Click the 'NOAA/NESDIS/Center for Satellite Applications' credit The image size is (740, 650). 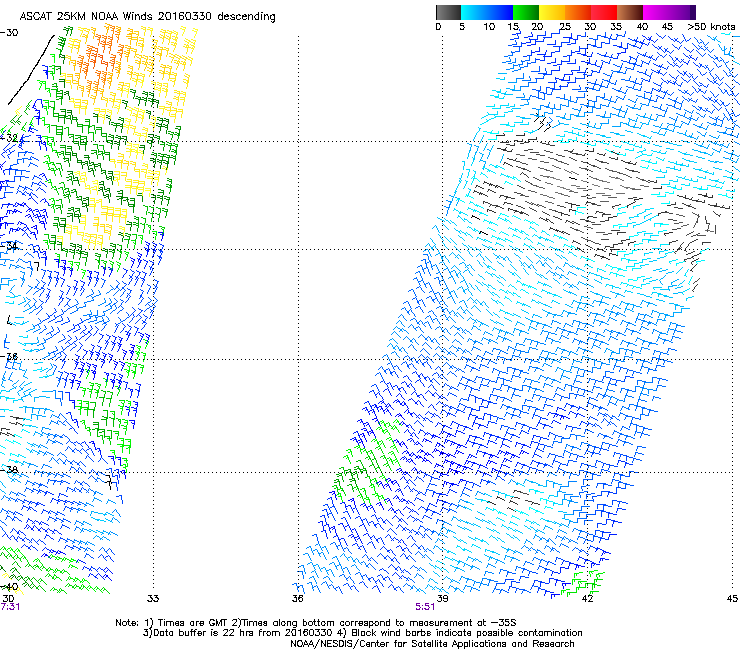(432, 644)
